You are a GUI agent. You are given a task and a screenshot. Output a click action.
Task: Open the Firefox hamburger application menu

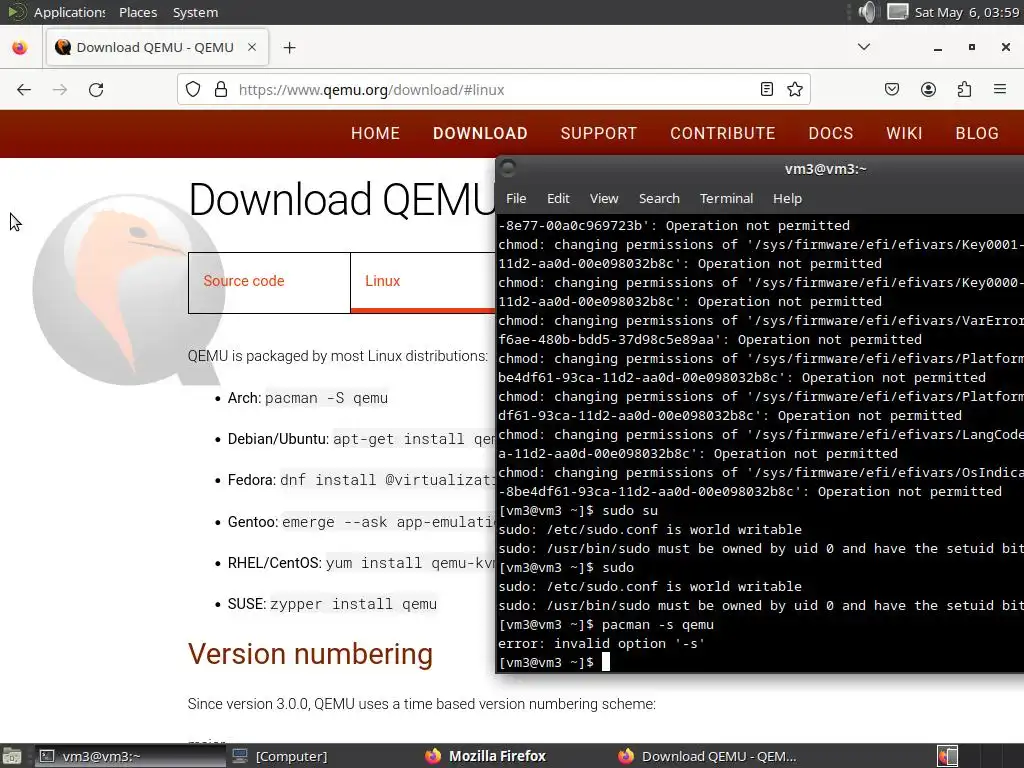[x=1000, y=89]
